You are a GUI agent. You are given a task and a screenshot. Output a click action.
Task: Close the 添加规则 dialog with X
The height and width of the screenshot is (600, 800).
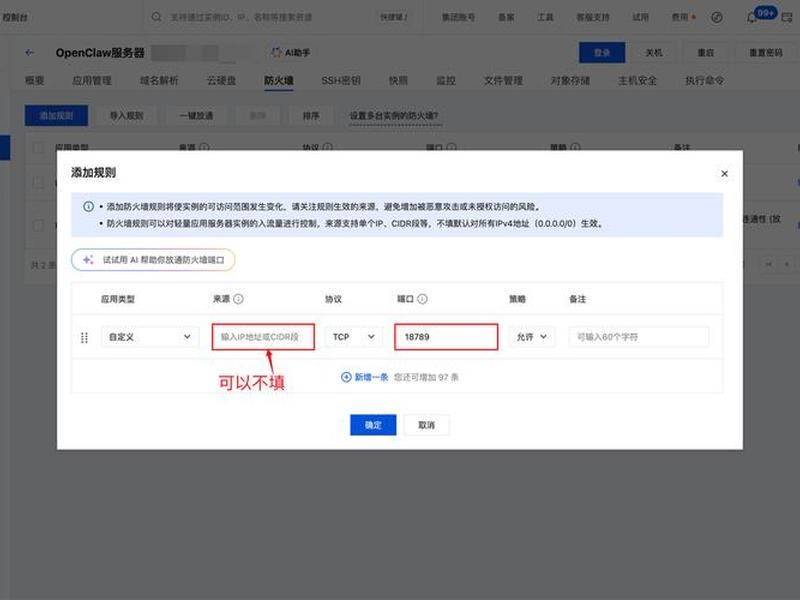[x=724, y=173]
